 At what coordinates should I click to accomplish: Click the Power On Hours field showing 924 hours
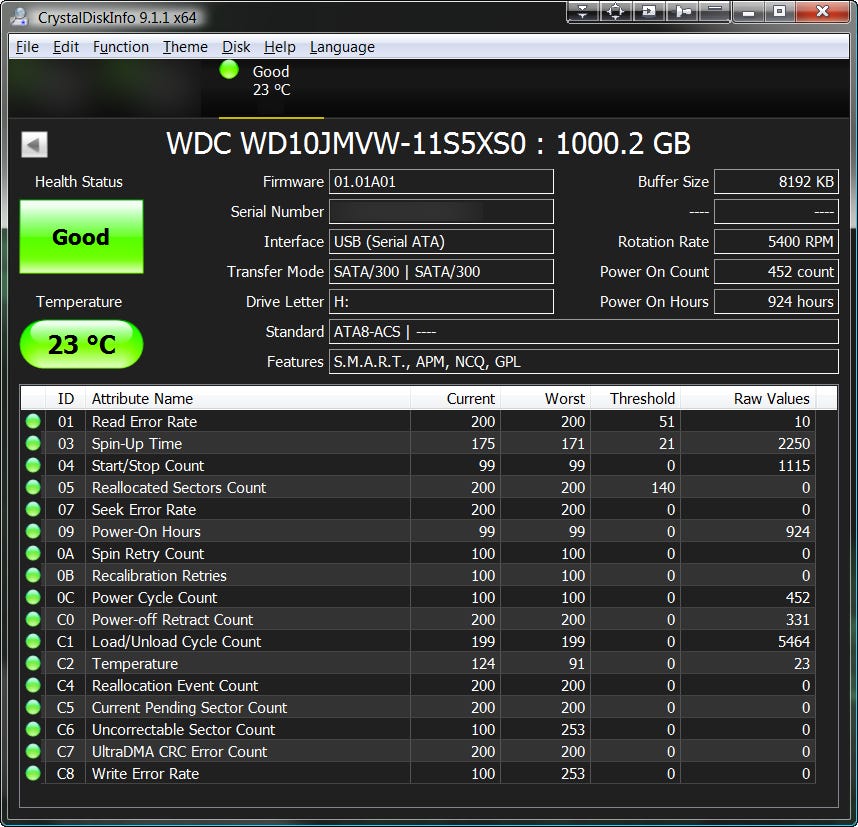[x=776, y=302]
